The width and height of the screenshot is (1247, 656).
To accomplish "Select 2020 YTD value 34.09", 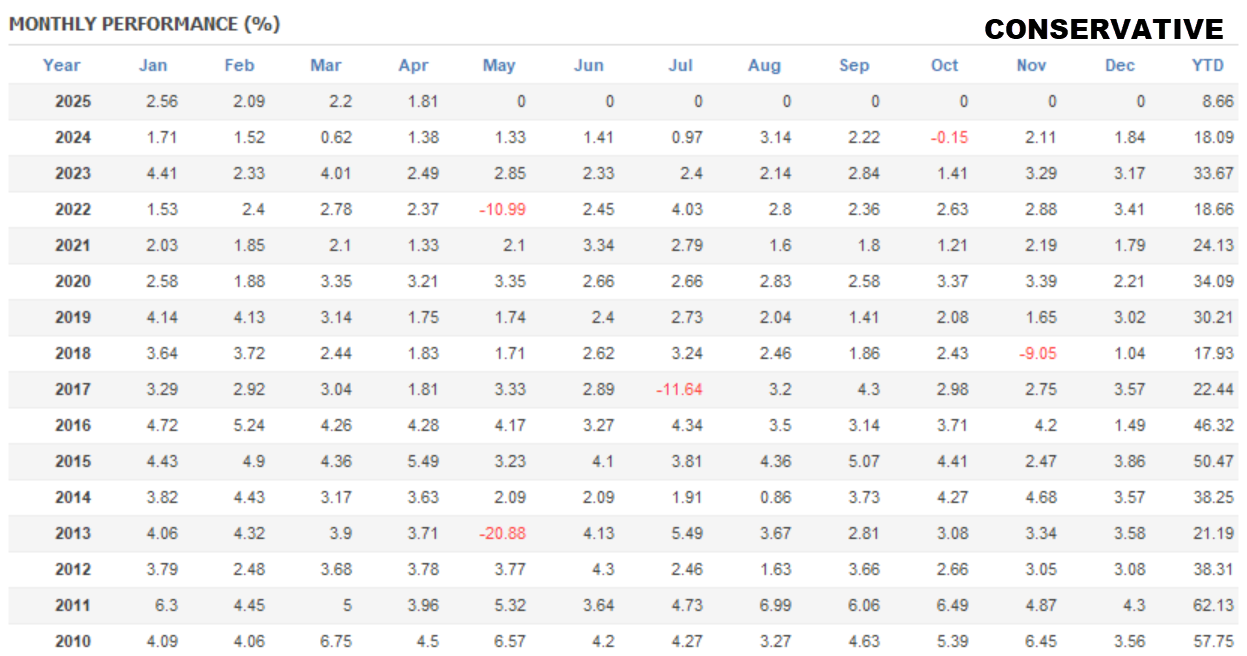I will coord(1215,281).
